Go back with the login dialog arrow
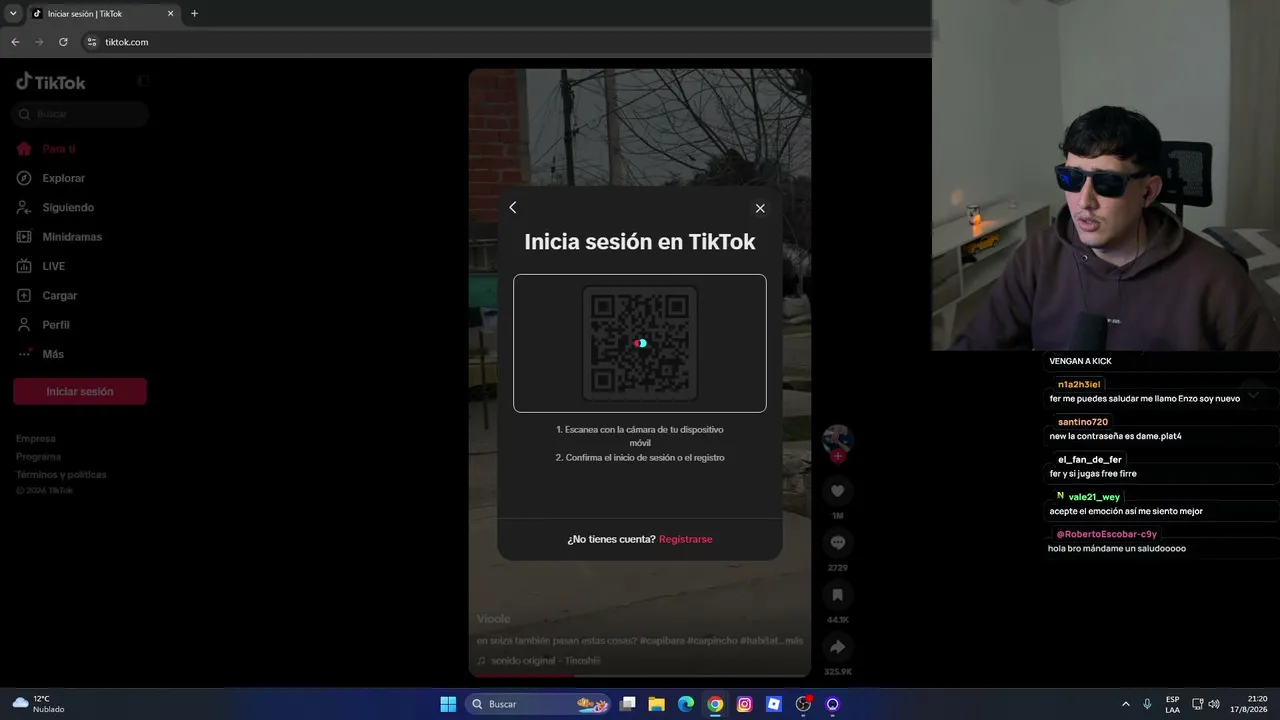 pos(513,207)
